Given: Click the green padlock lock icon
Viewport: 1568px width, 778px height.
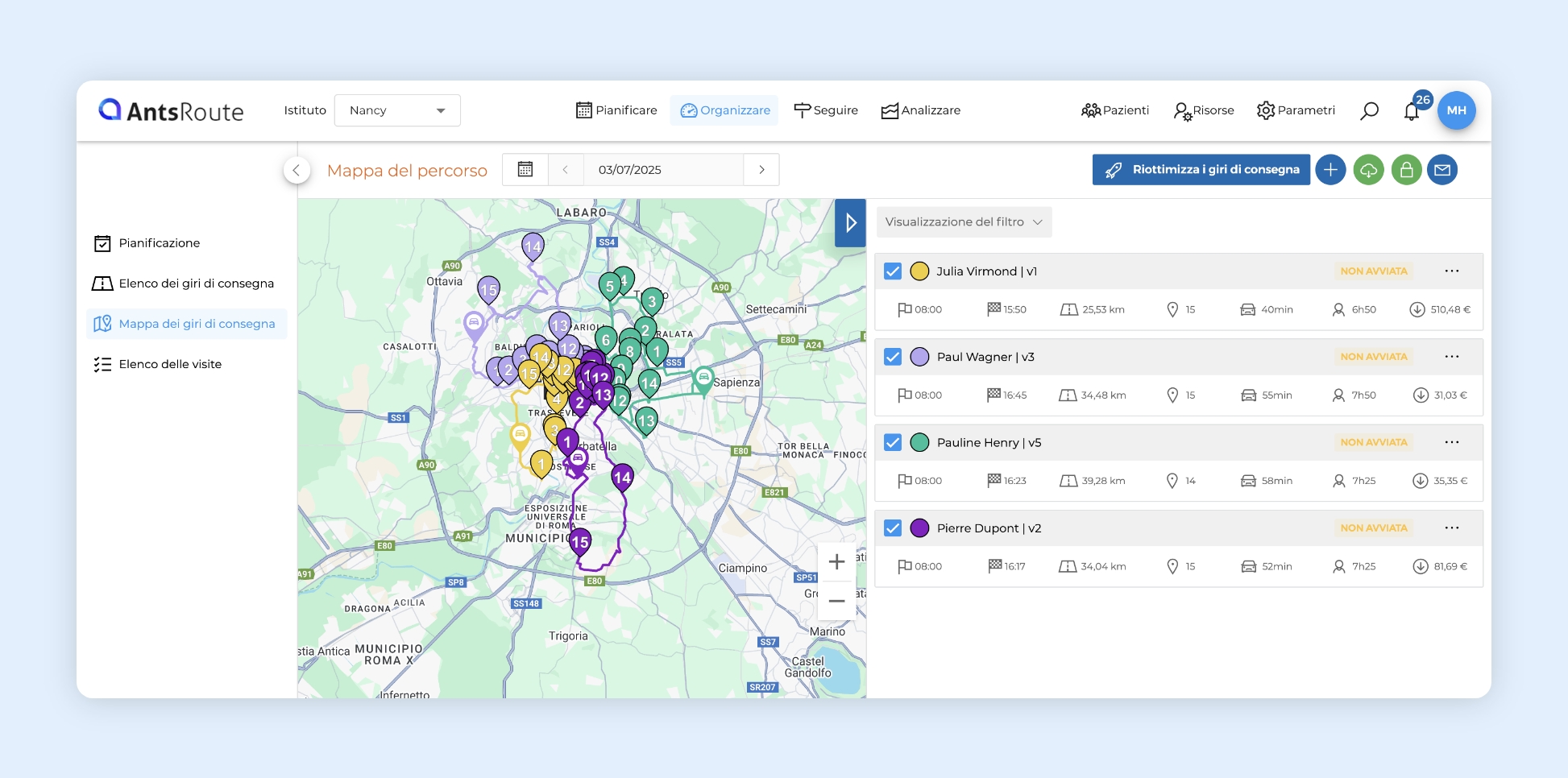Looking at the screenshot, I should 1406,170.
